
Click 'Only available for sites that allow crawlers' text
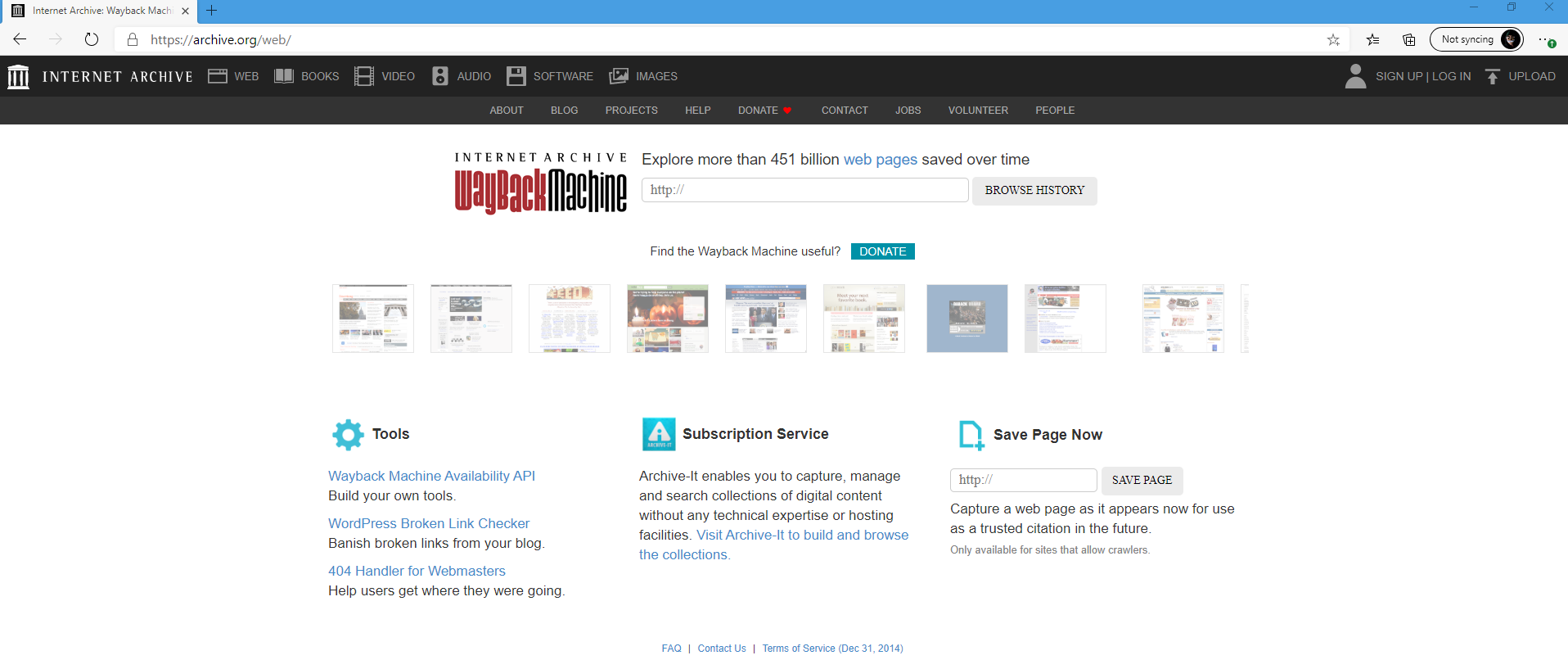1050,550
